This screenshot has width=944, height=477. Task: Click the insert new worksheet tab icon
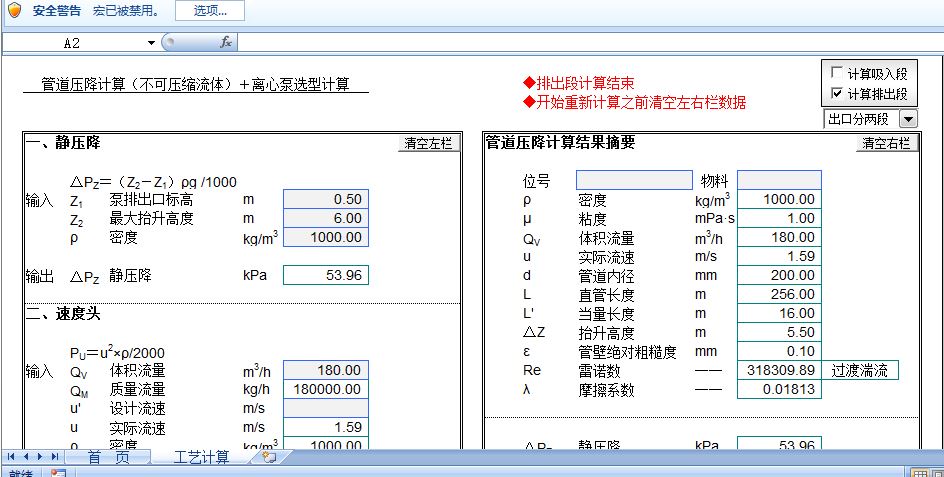(268, 457)
